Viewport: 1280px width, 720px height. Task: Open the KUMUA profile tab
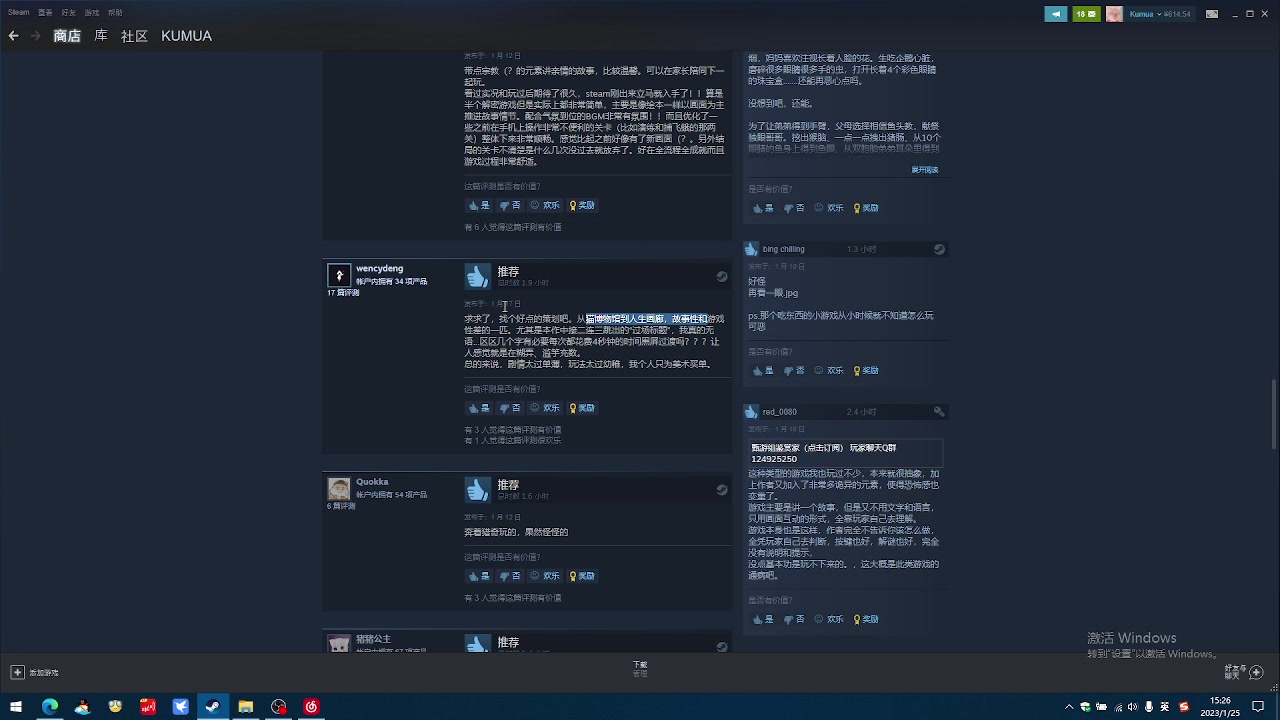187,36
